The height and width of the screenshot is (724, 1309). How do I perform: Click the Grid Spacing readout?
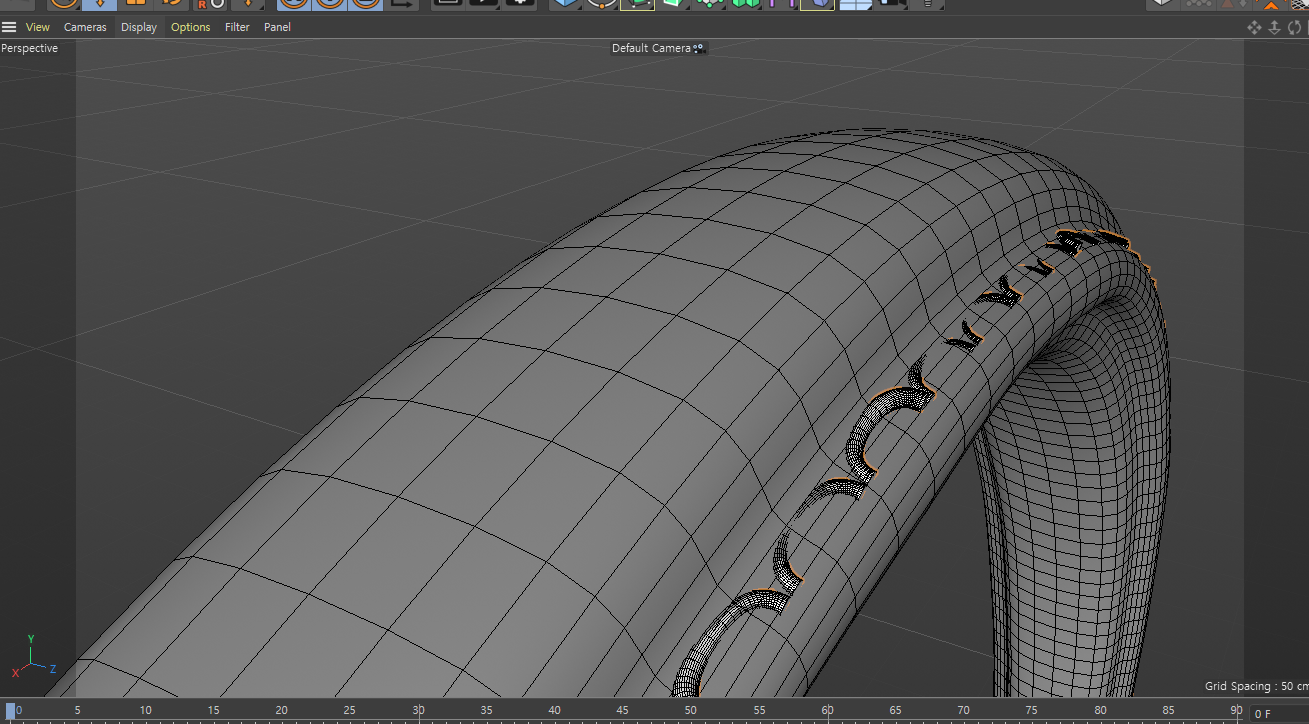point(1256,686)
